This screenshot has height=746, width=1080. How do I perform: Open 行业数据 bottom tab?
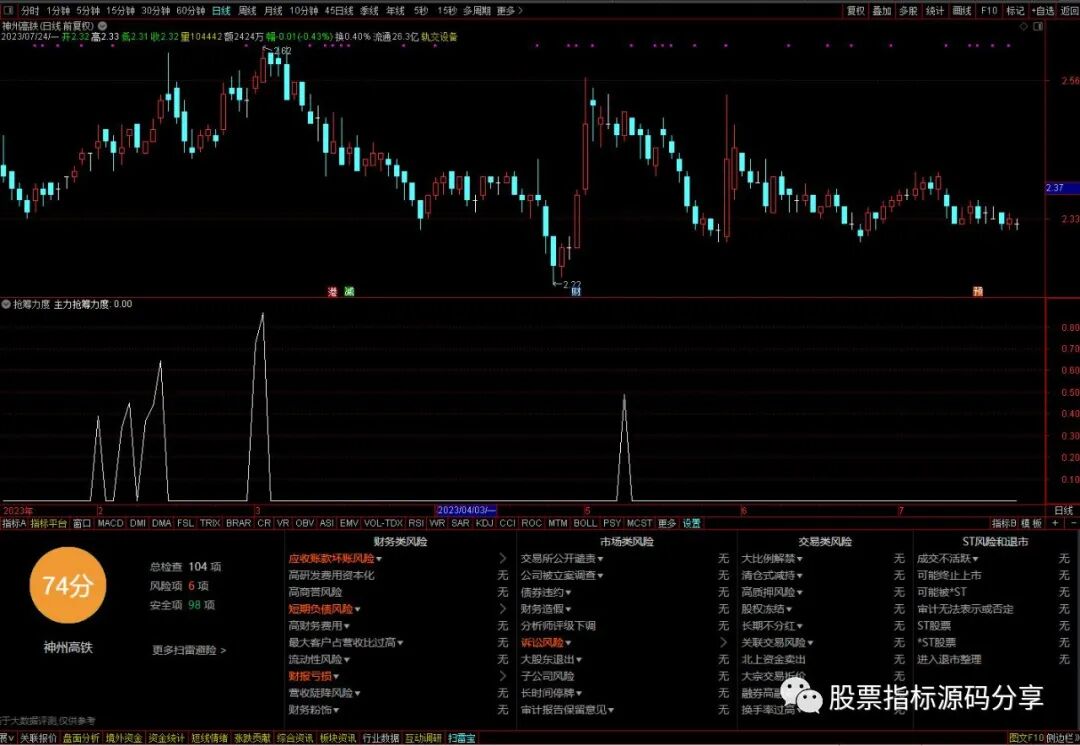[381, 738]
